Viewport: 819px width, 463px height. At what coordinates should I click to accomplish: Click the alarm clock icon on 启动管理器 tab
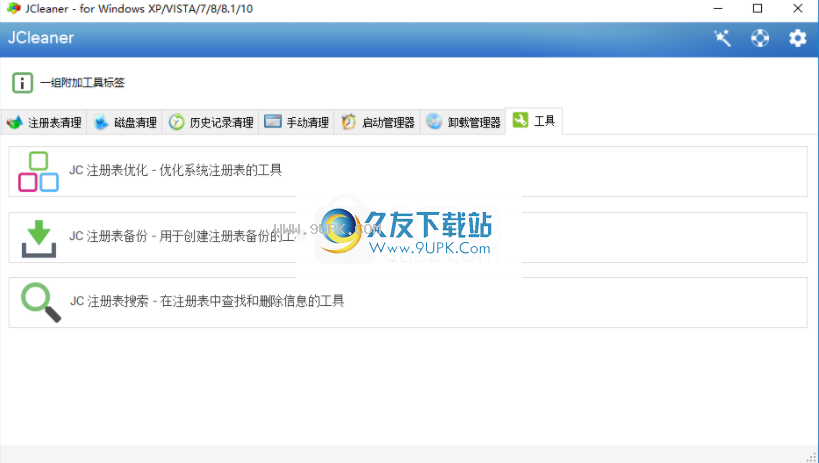click(x=348, y=121)
